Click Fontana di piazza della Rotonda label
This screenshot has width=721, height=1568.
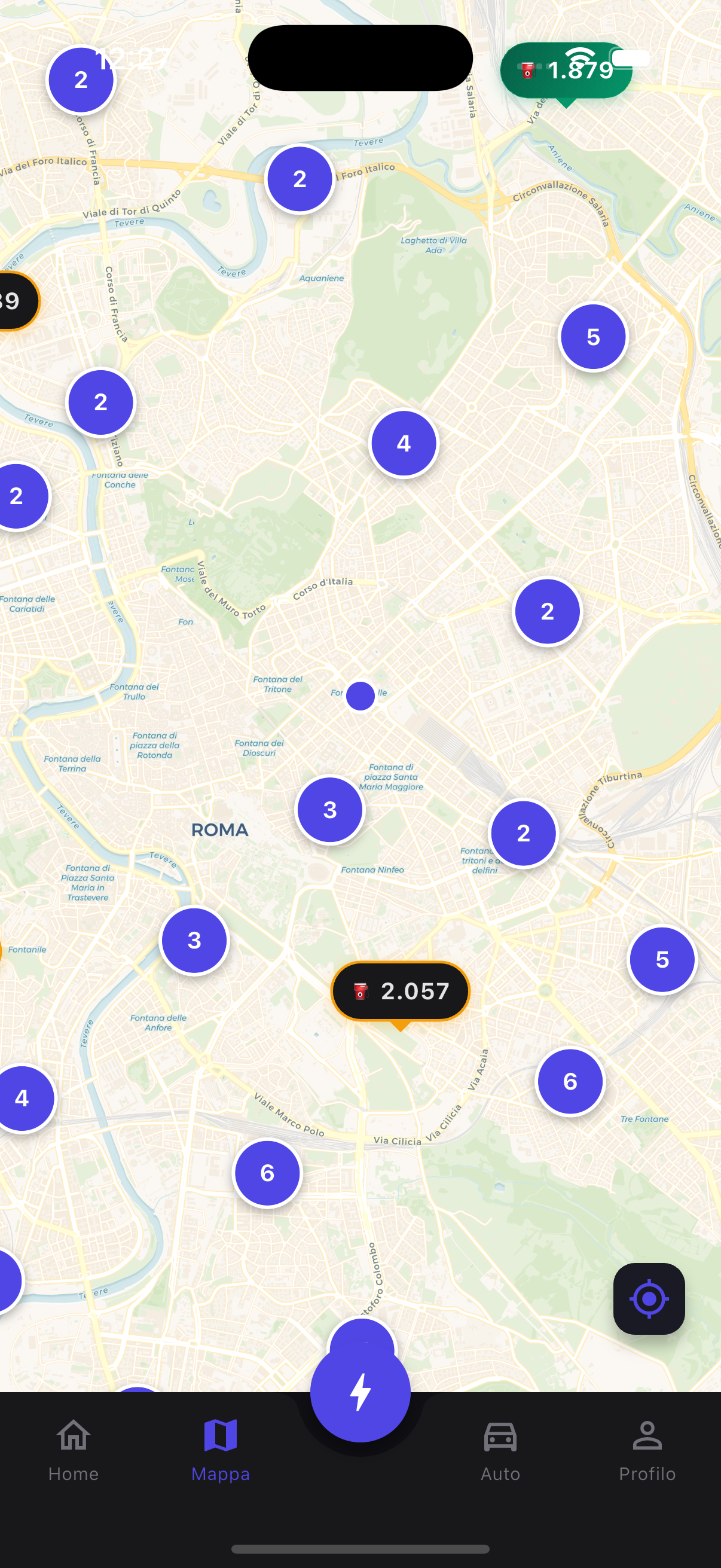155,745
